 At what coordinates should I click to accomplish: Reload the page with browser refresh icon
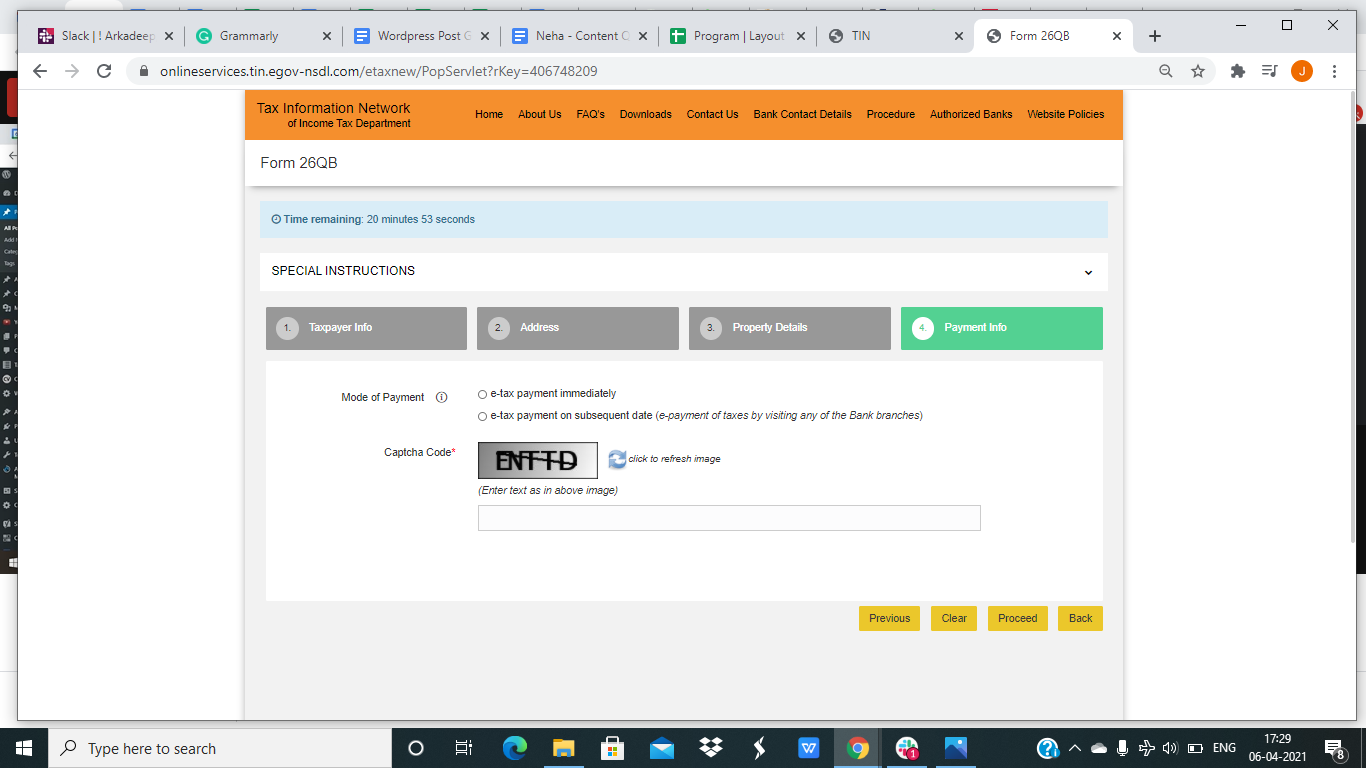104,71
